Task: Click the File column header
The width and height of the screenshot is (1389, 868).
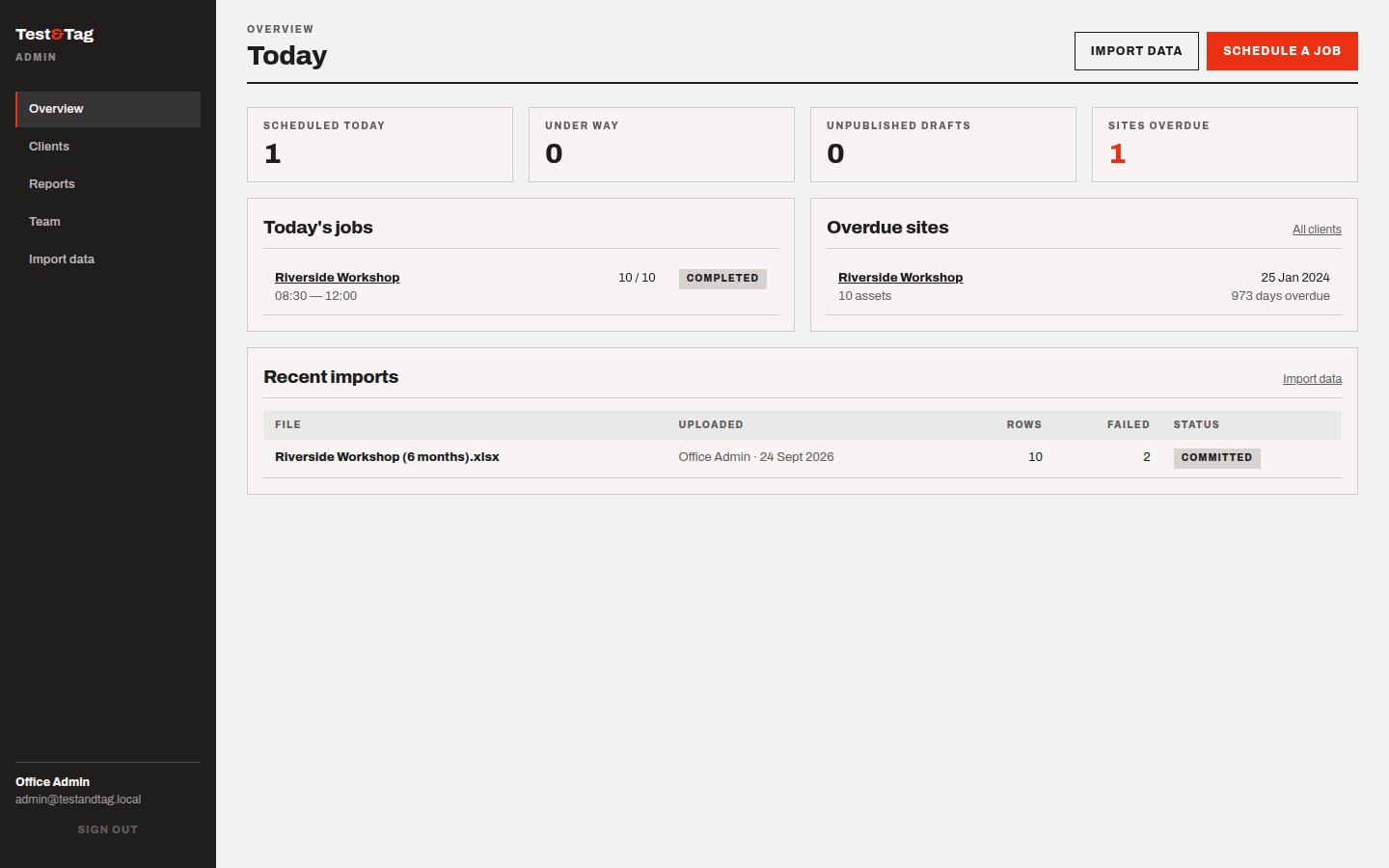Action: click(287, 424)
